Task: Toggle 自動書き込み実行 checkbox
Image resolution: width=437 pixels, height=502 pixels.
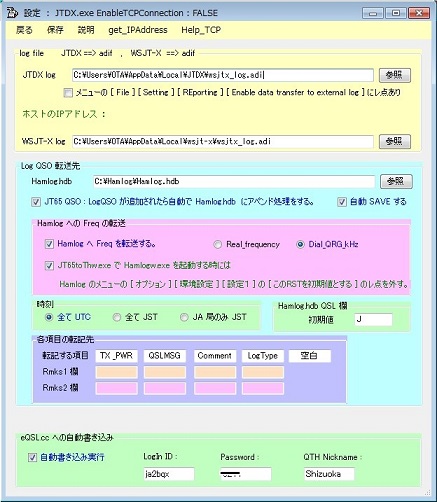Action: 32,457
